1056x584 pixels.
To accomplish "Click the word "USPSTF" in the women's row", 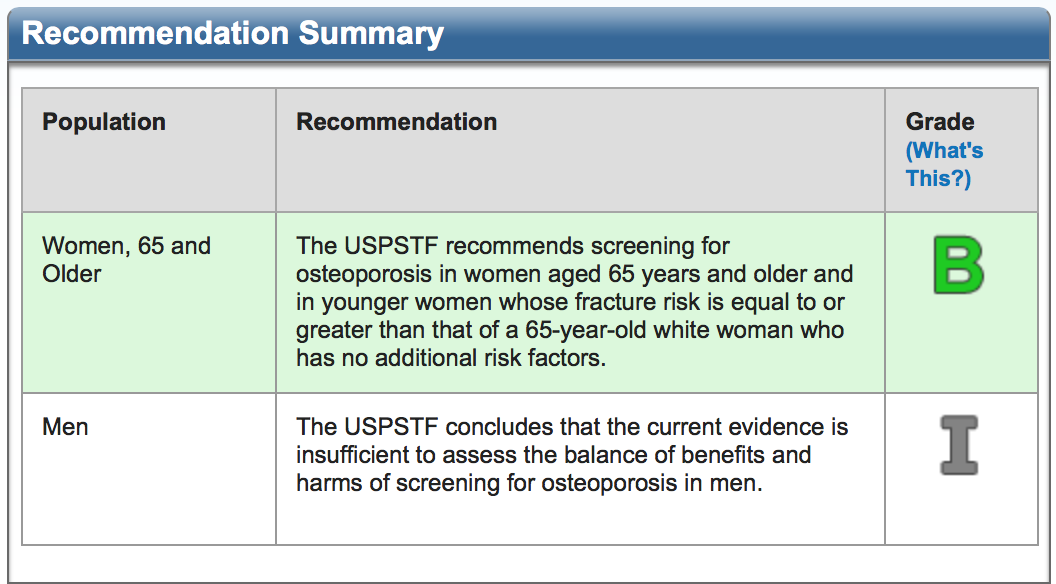I will 391,246.
